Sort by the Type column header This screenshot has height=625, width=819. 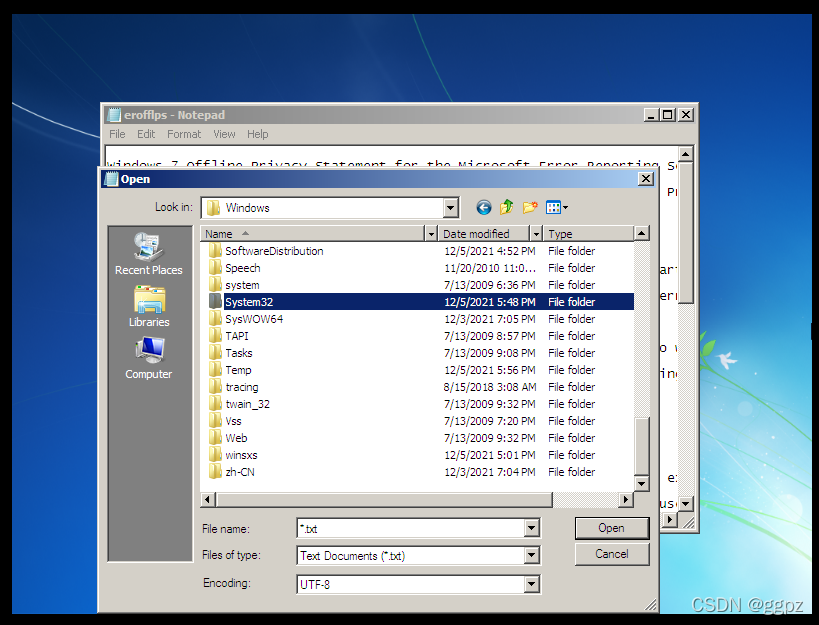pos(589,234)
